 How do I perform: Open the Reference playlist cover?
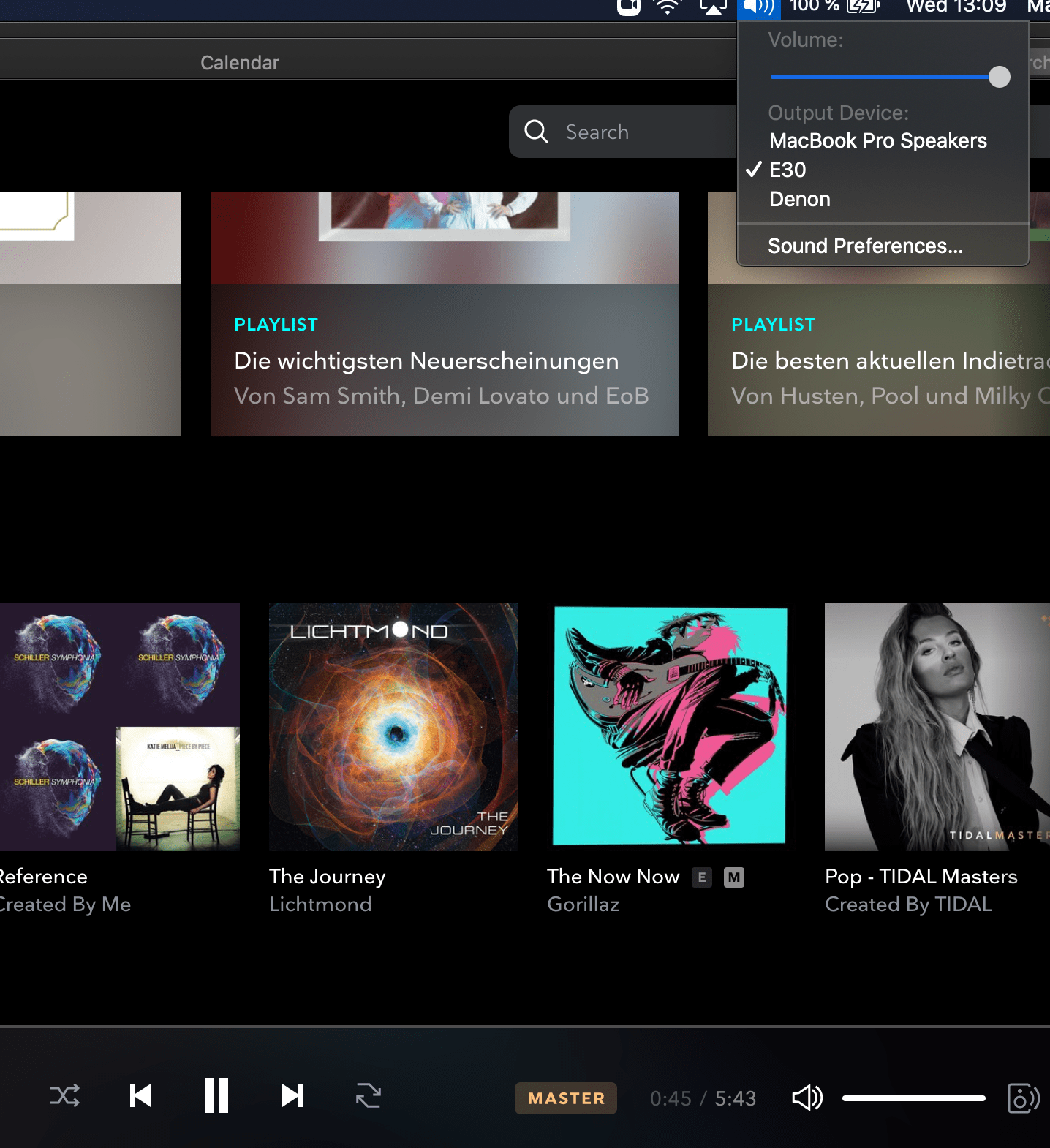120,727
